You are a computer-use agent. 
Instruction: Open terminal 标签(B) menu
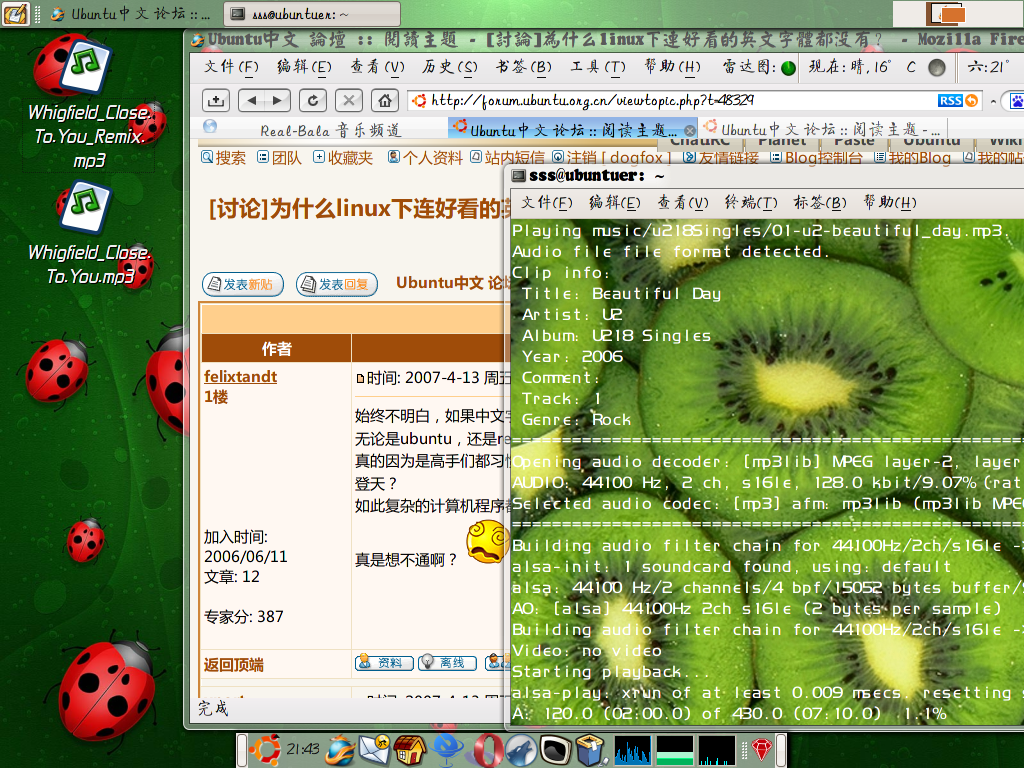(820, 202)
